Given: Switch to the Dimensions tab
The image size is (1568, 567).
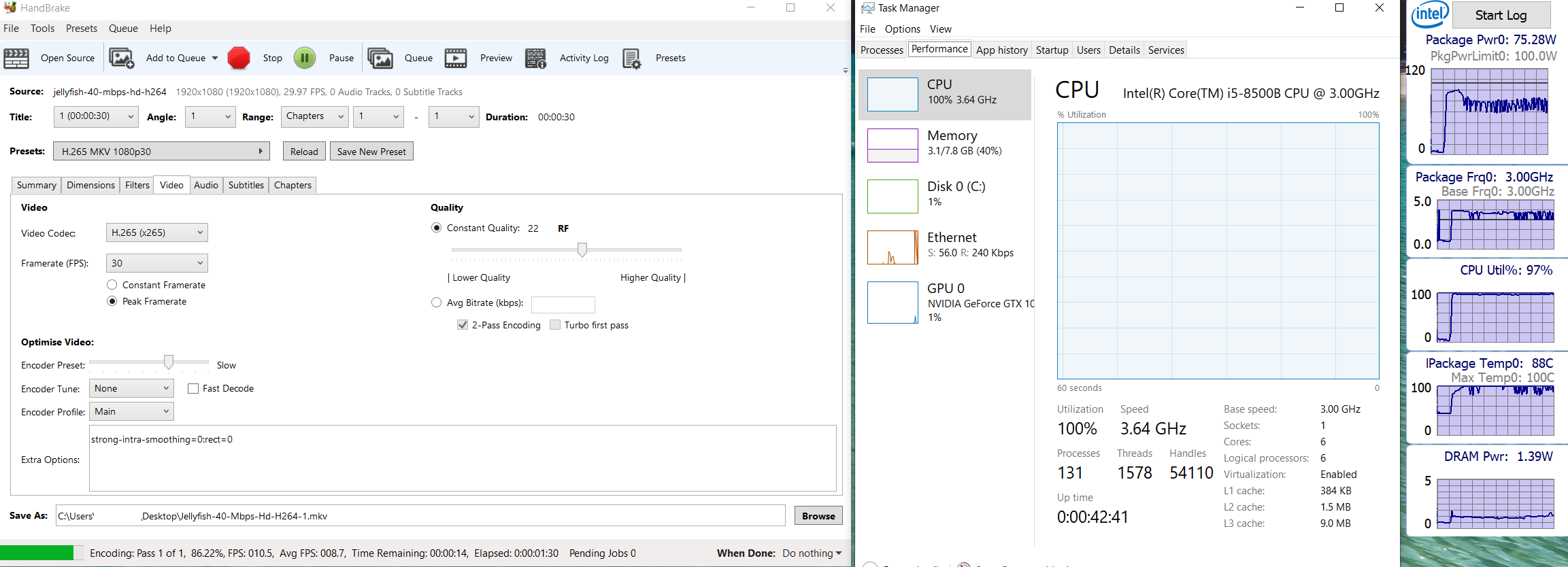Looking at the screenshot, I should 90,185.
